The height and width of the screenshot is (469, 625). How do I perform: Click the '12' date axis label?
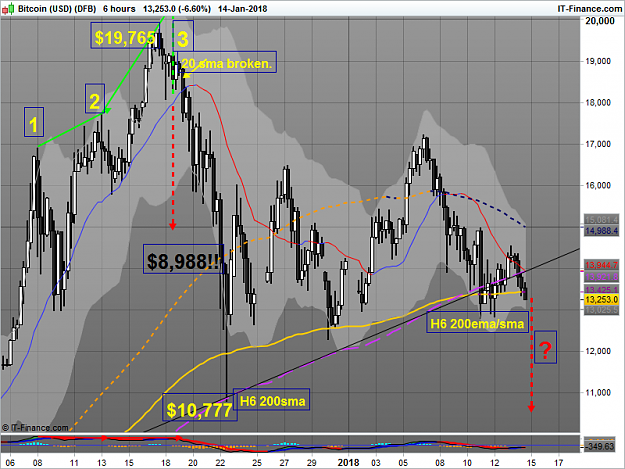tap(494, 463)
